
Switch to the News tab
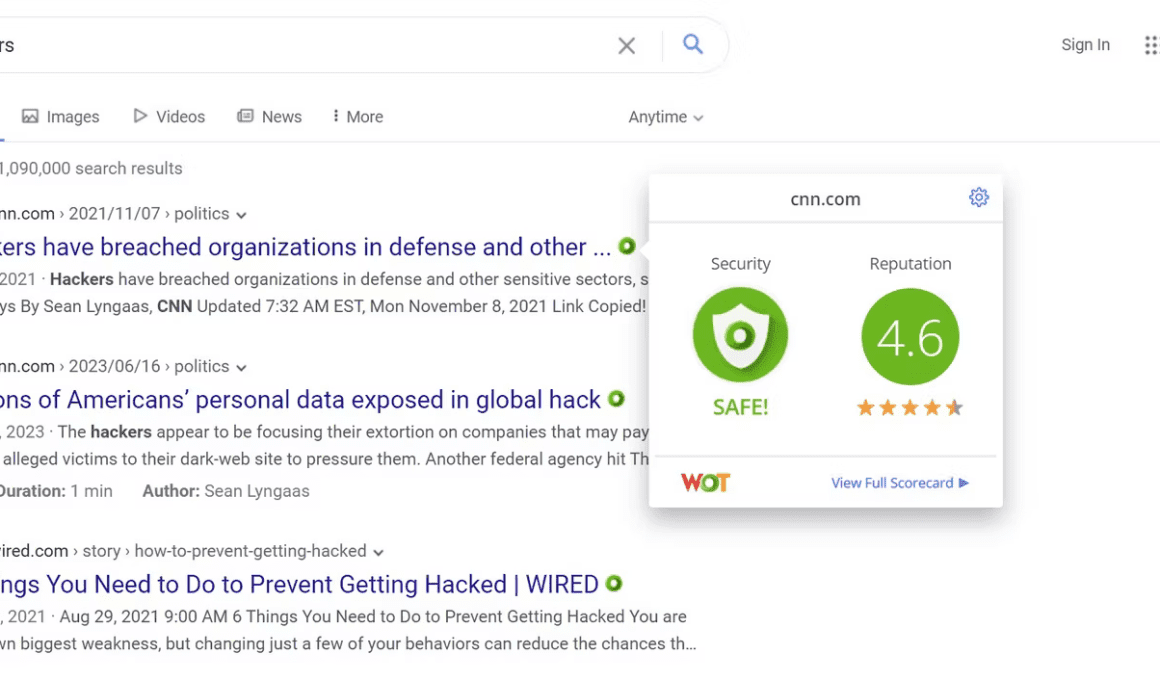point(269,117)
